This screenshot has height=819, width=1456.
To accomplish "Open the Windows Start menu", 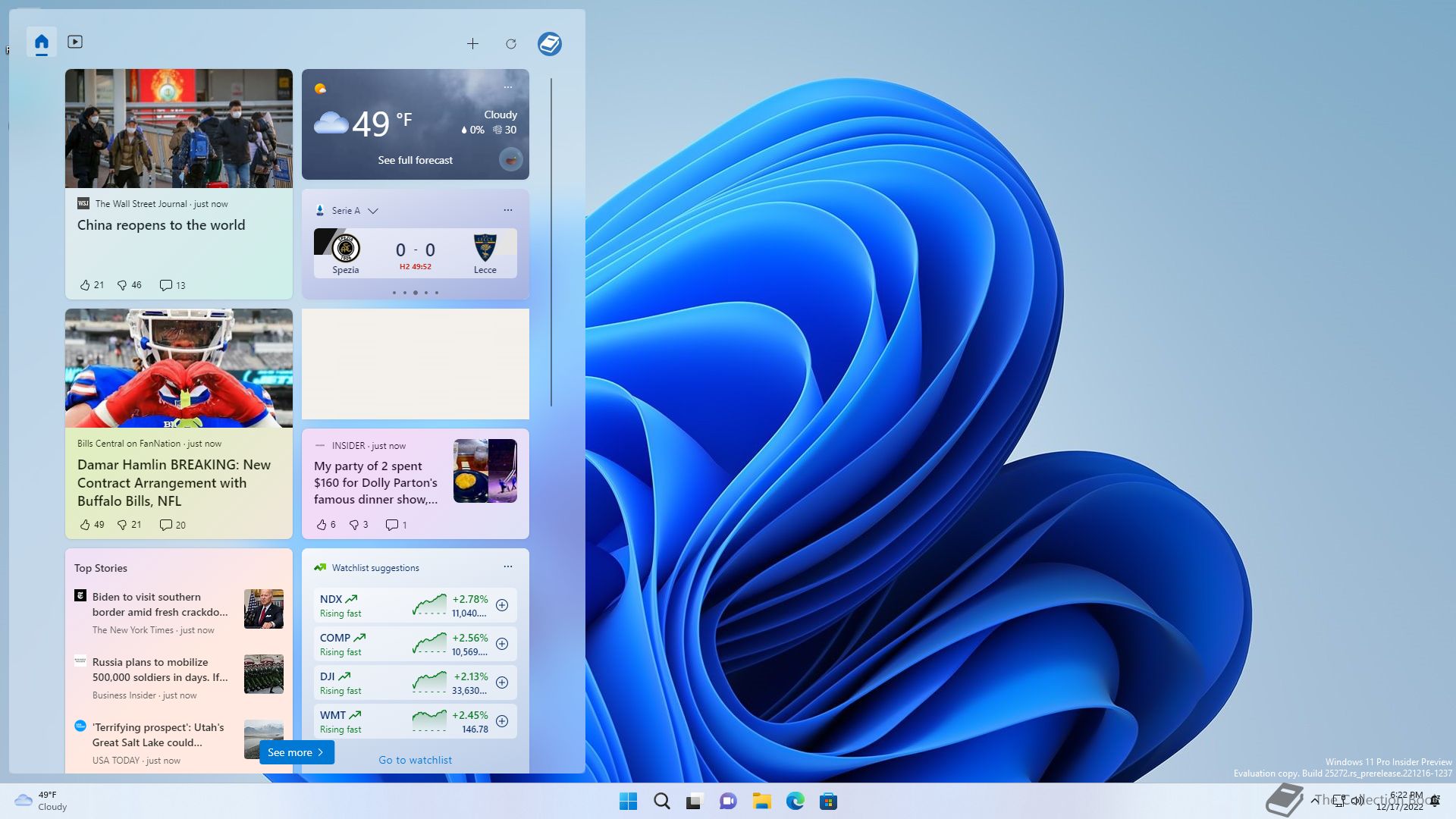I will point(628,801).
